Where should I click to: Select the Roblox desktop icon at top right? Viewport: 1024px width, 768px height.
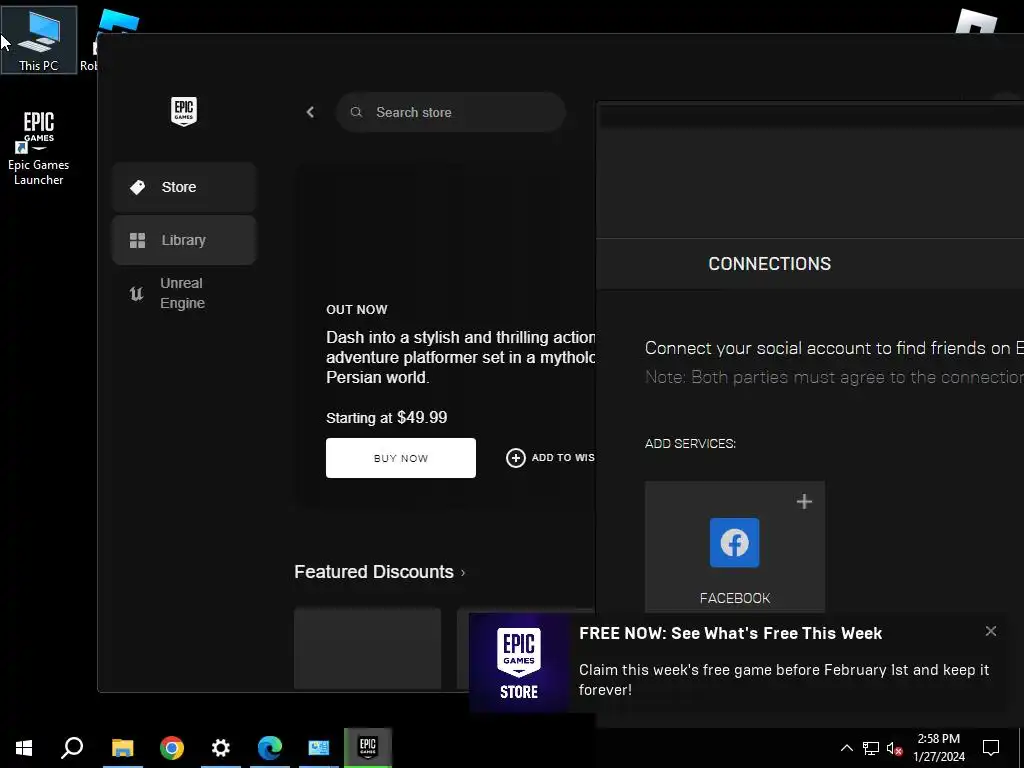[976, 21]
